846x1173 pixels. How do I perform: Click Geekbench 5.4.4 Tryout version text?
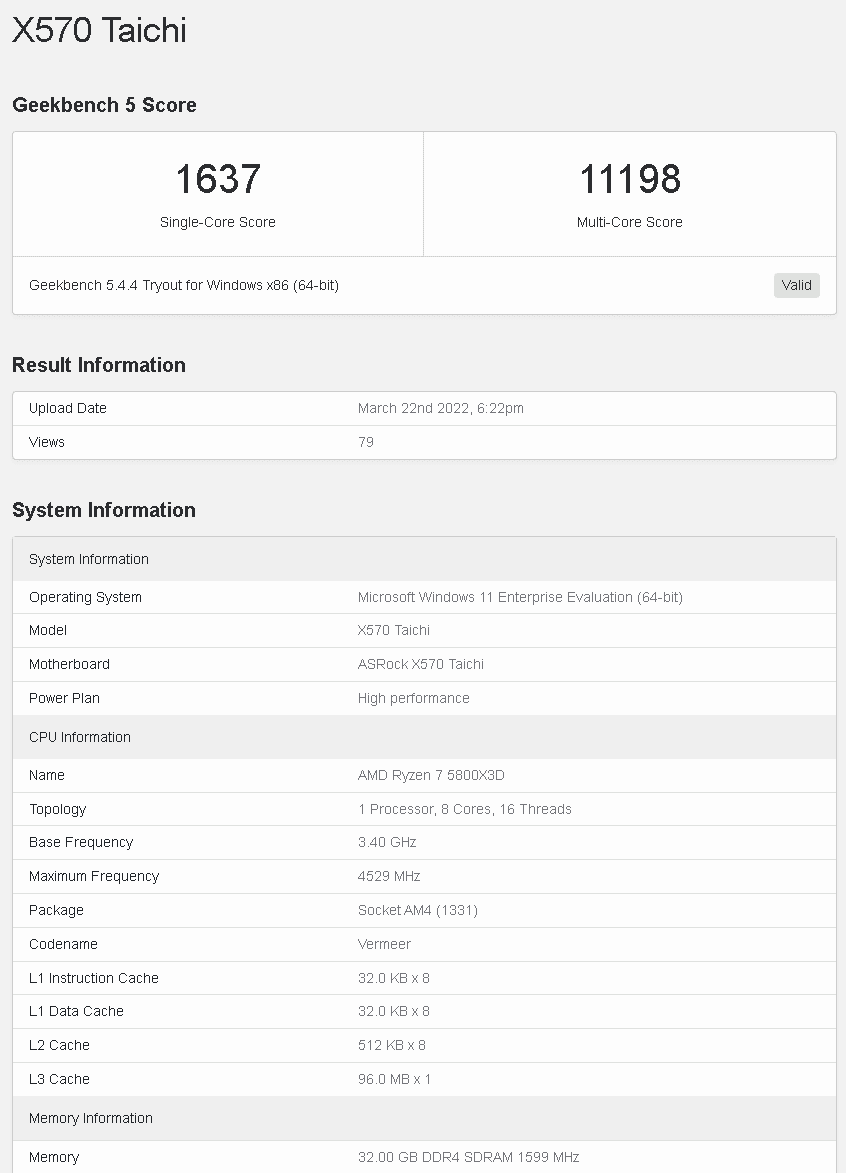pyautogui.click(x=184, y=285)
